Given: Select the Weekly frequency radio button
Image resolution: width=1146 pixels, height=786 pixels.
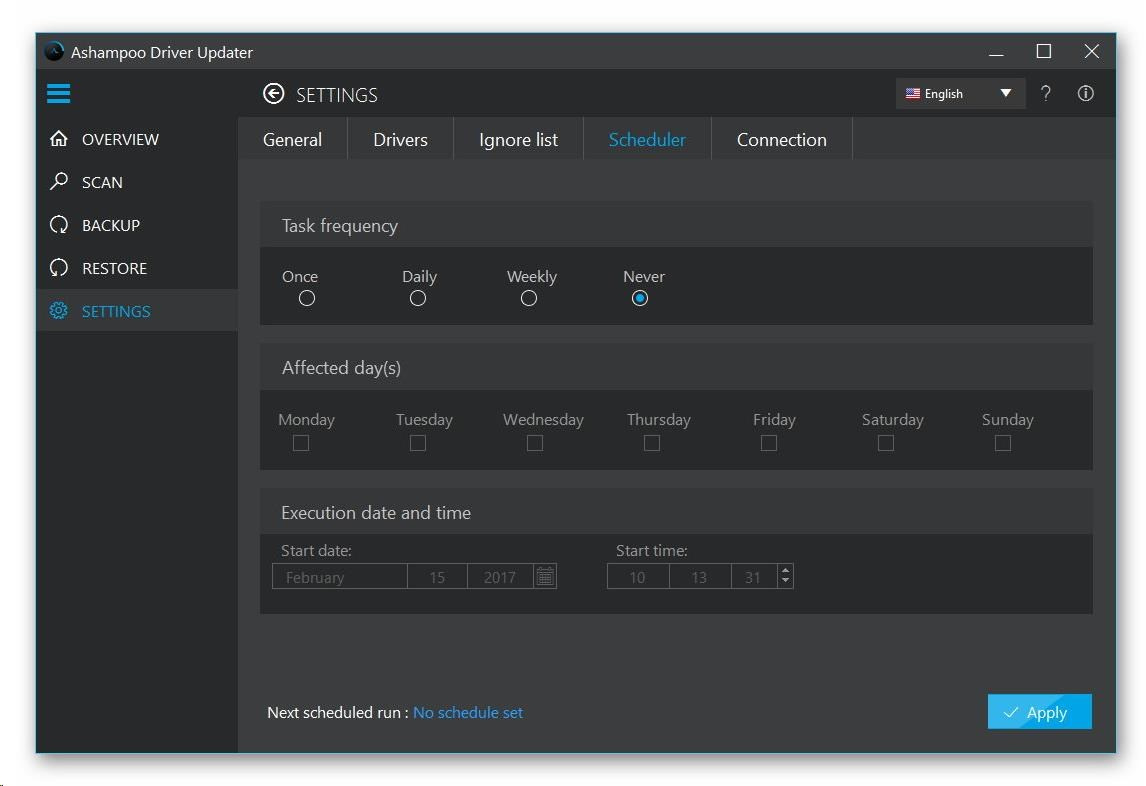Looking at the screenshot, I should click(529, 298).
